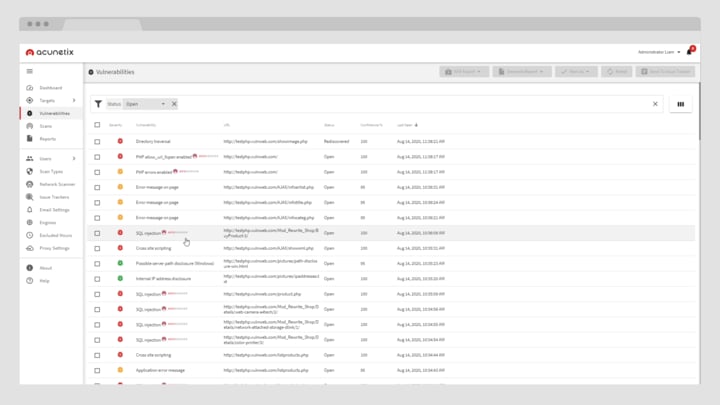The width and height of the screenshot is (720, 405).
Task: Click the filter funnel icon
Action: pos(98,104)
